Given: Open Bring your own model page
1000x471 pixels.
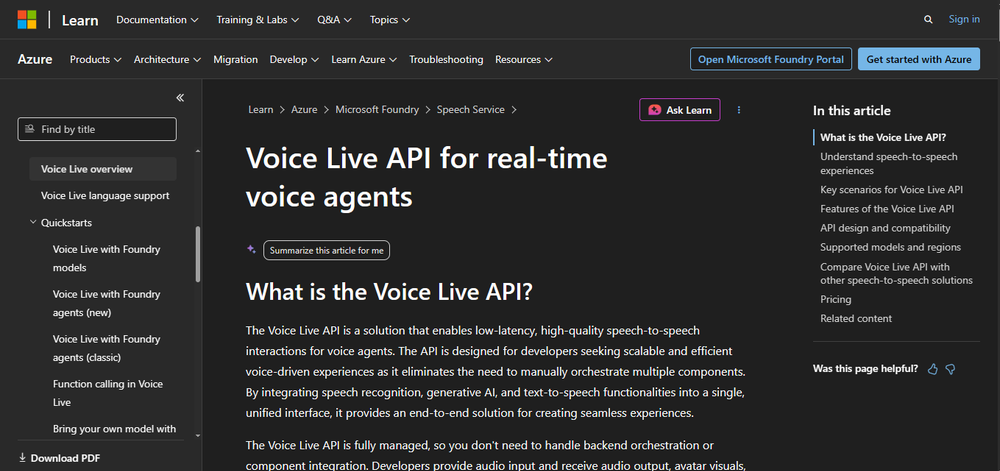Looking at the screenshot, I should [114, 429].
